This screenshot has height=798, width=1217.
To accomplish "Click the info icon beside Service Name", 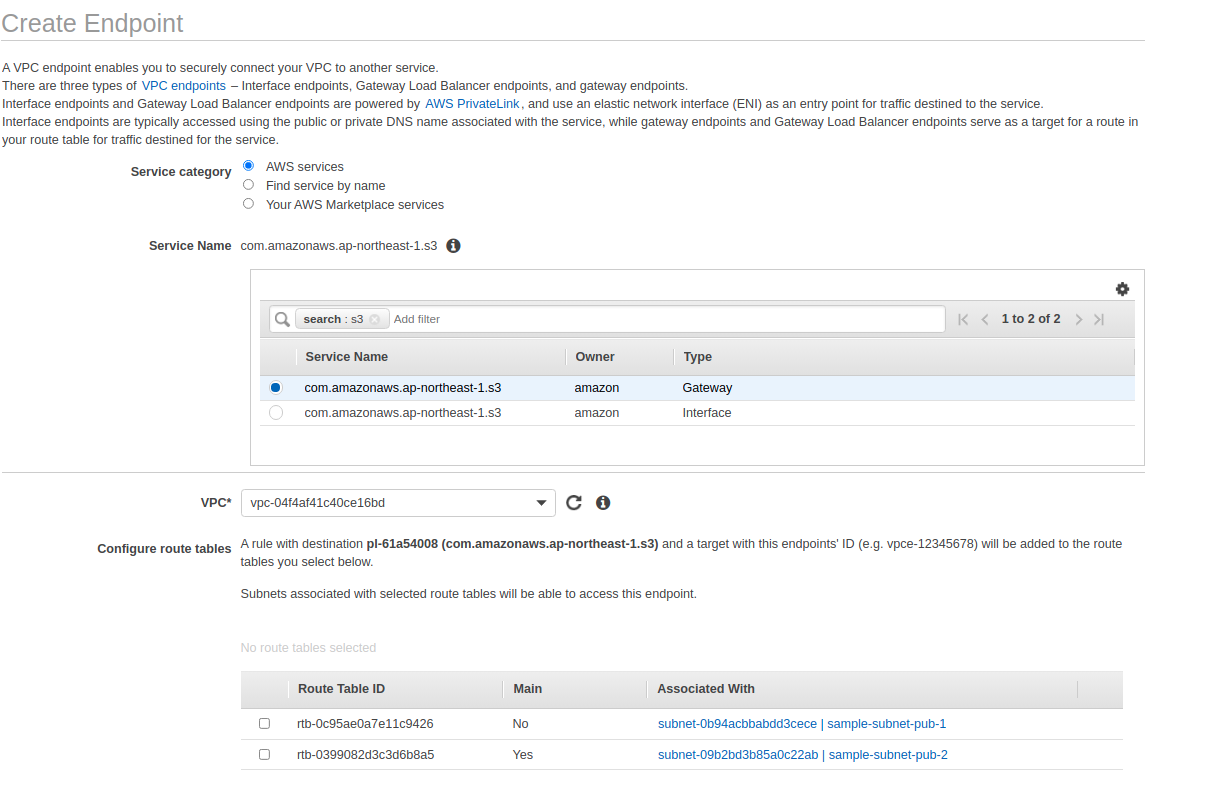I will point(453,246).
